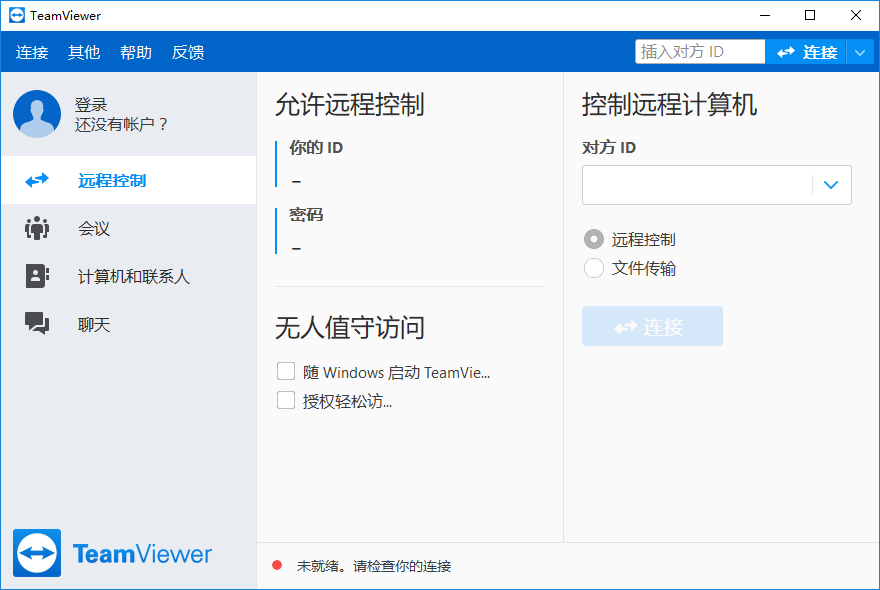The image size is (880, 590).
Task: Click the contacts book sidebar icon
Action: click(x=37, y=276)
